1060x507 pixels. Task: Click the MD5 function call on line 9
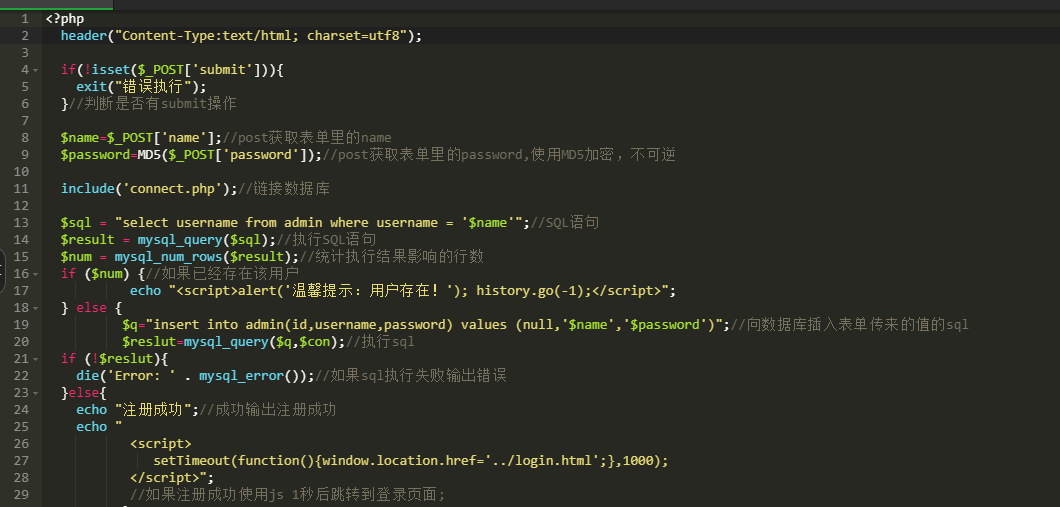coord(149,155)
